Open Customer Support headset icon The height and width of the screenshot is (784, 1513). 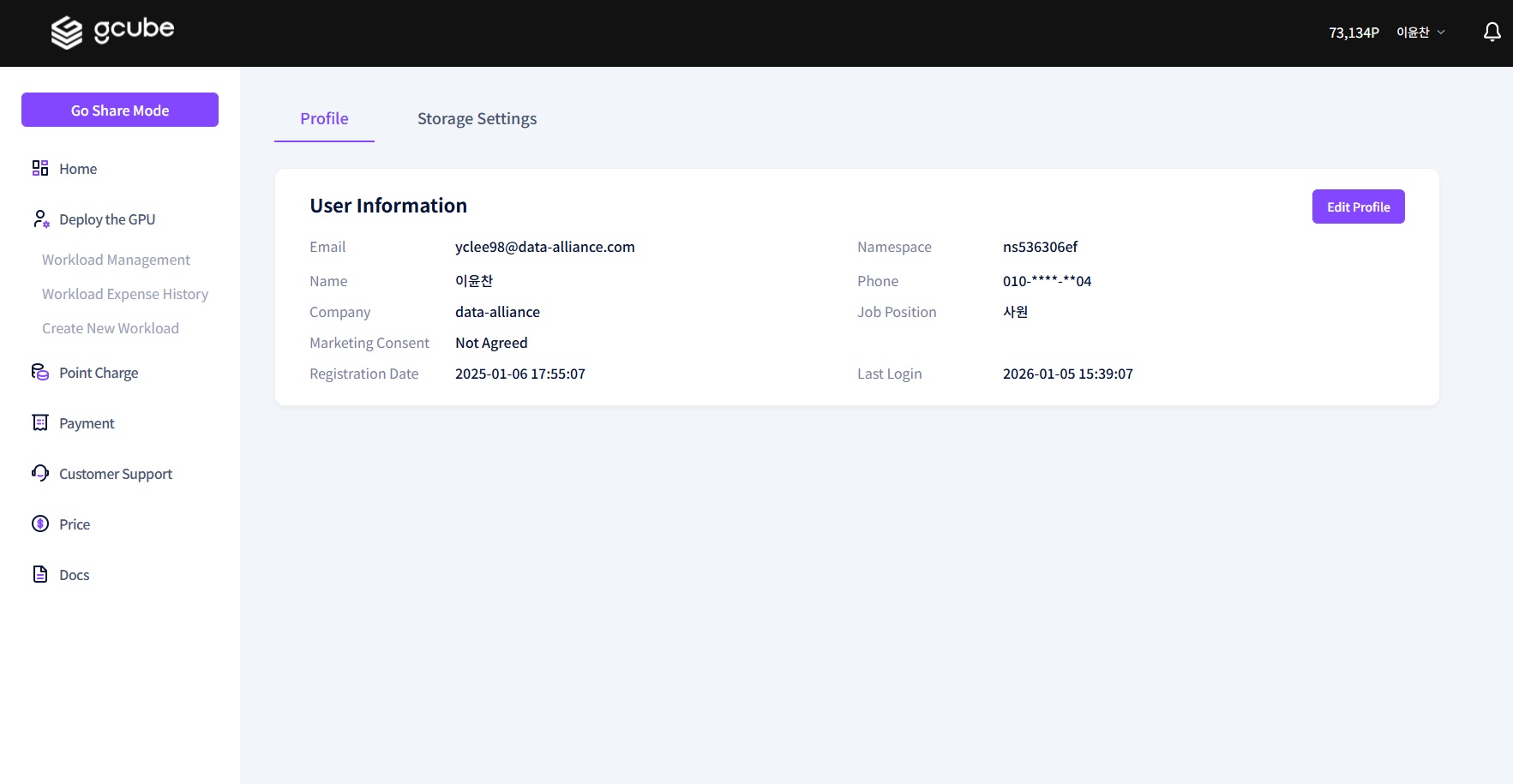(39, 473)
